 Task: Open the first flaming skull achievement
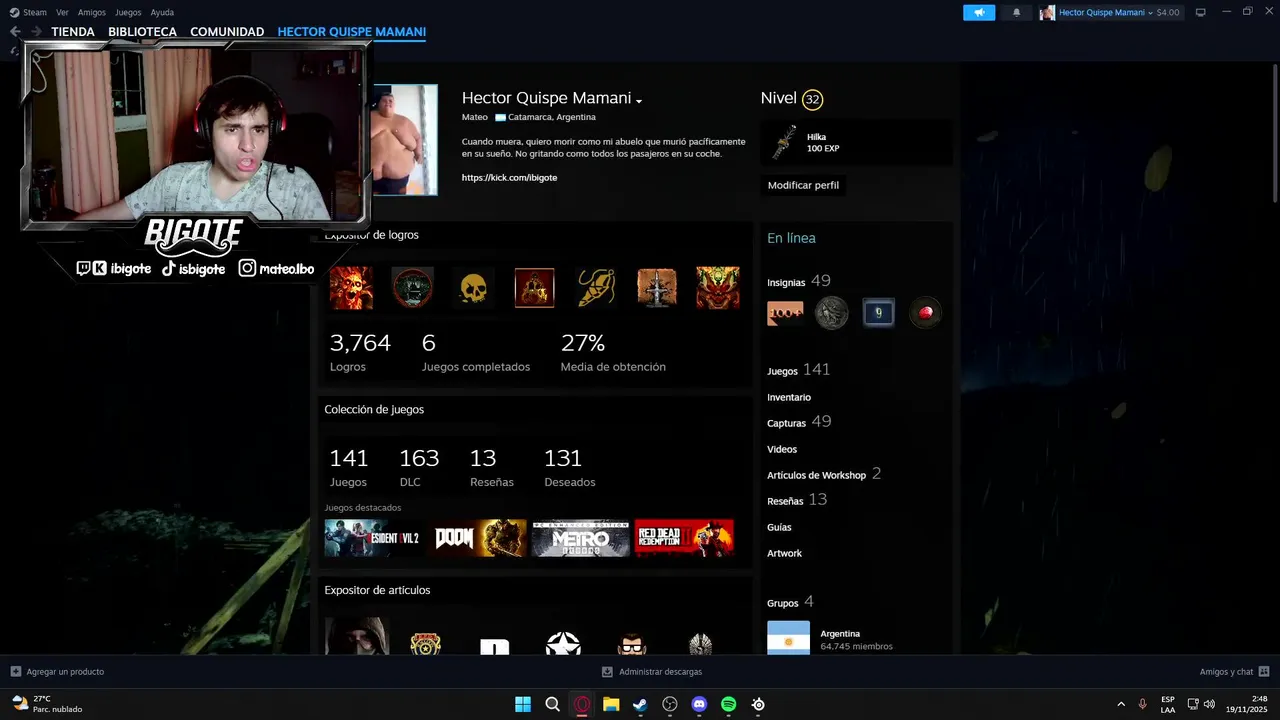(x=351, y=288)
